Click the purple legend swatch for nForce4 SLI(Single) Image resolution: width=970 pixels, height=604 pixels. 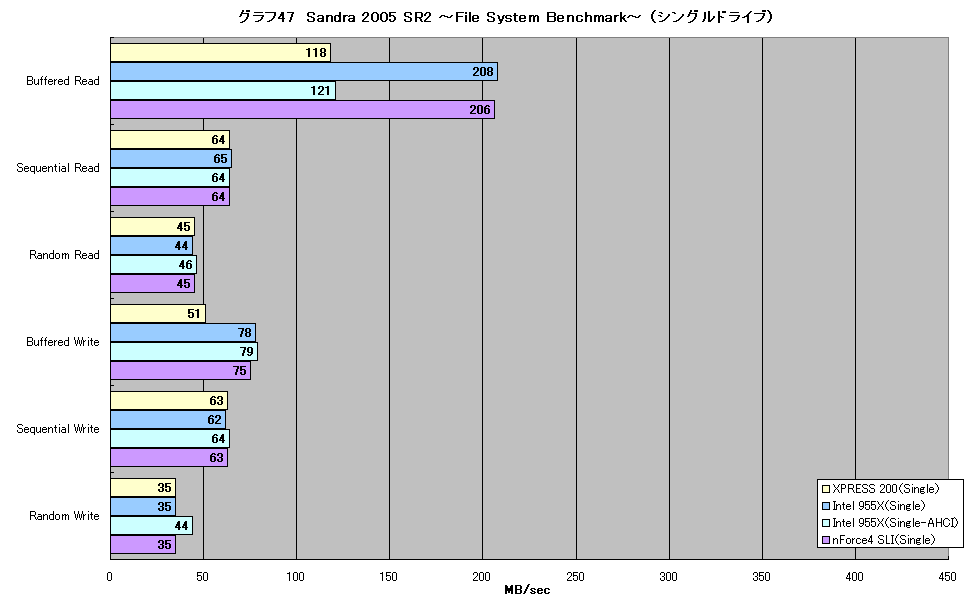(825, 540)
